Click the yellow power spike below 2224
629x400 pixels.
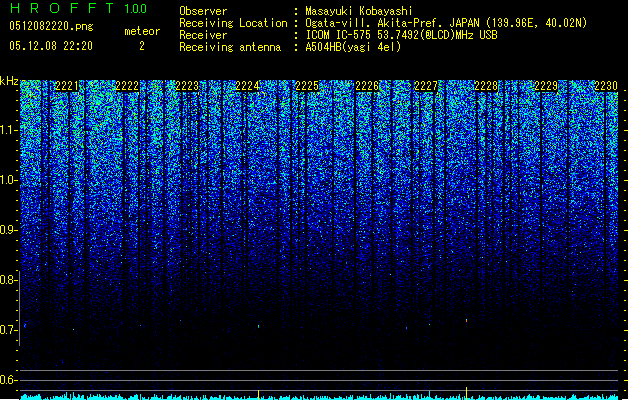258,394
